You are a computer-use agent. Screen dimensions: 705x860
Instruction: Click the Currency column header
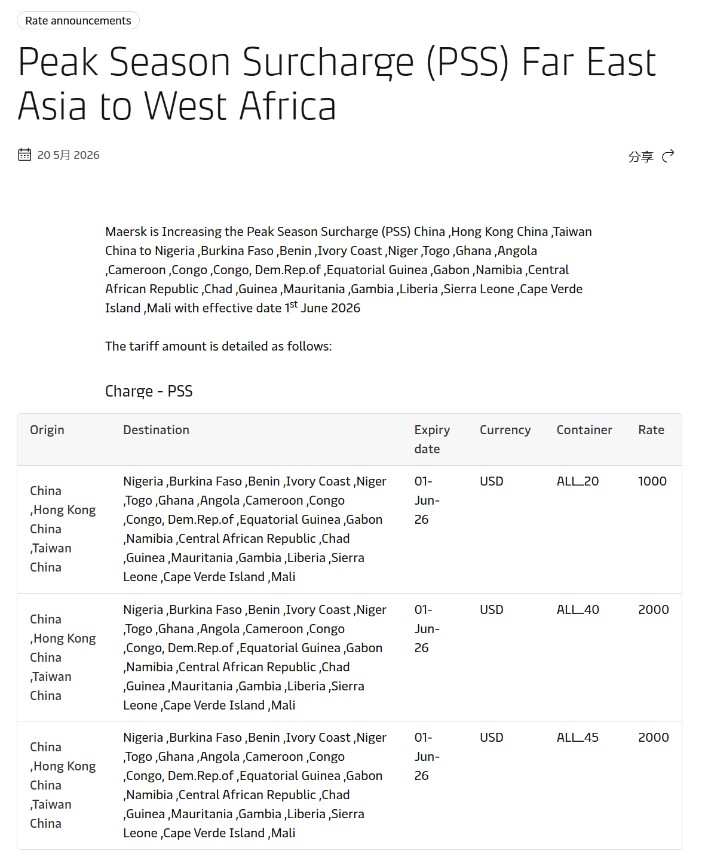505,430
